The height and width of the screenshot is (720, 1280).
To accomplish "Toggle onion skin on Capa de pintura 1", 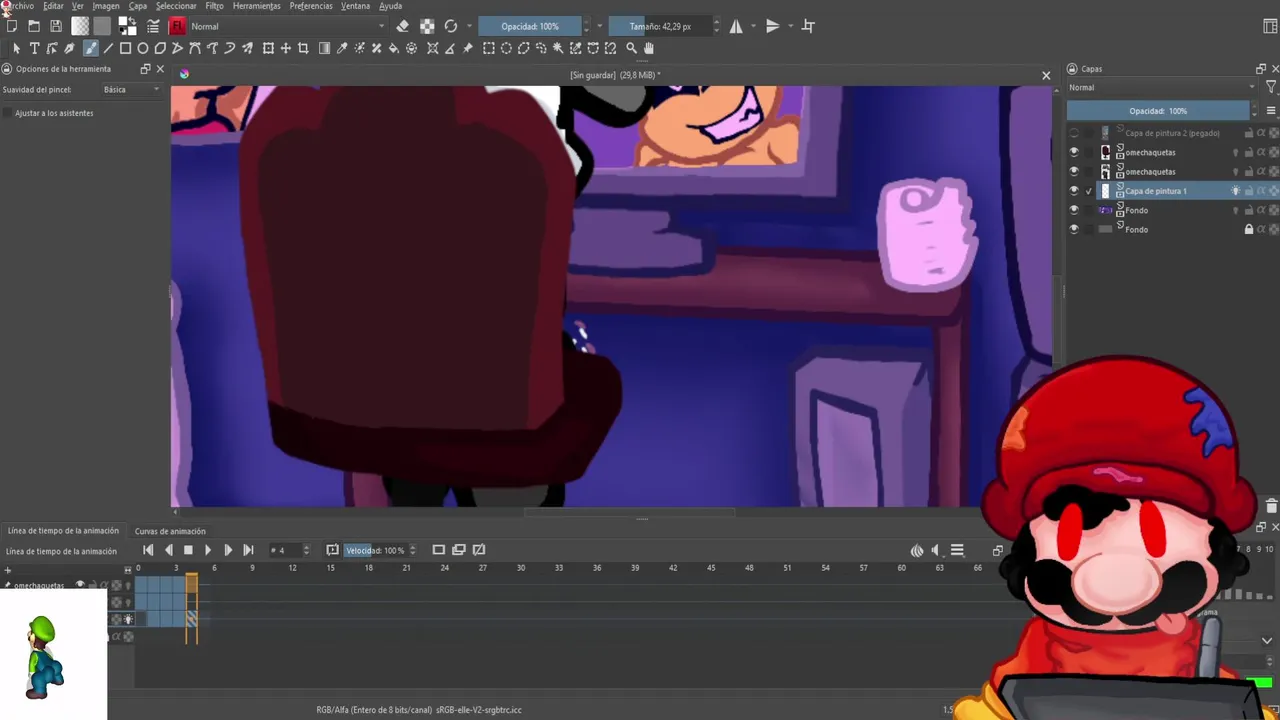I will [x=1236, y=191].
